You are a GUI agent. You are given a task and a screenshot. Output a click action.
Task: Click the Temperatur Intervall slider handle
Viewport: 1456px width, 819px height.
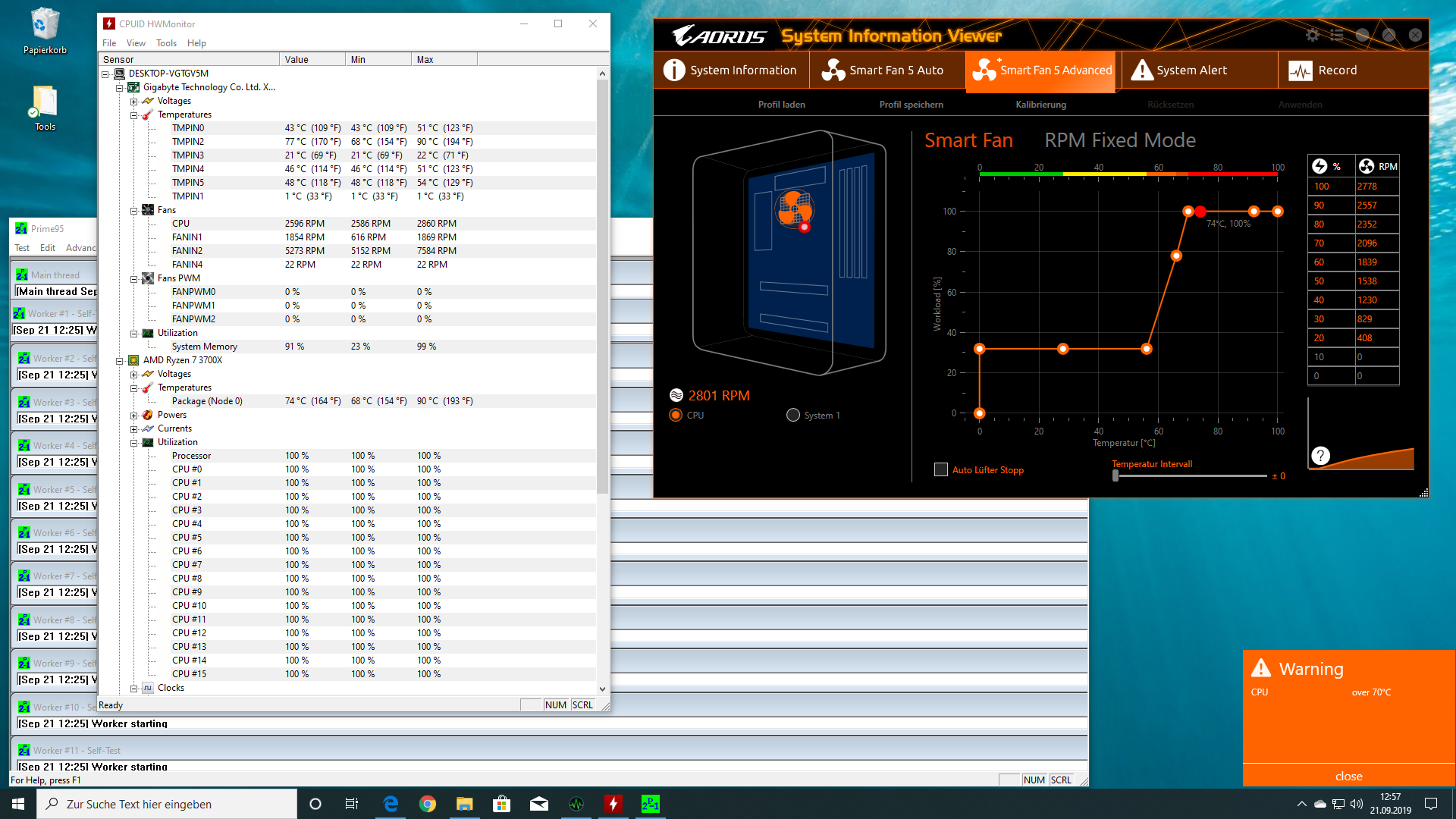coord(1116,475)
